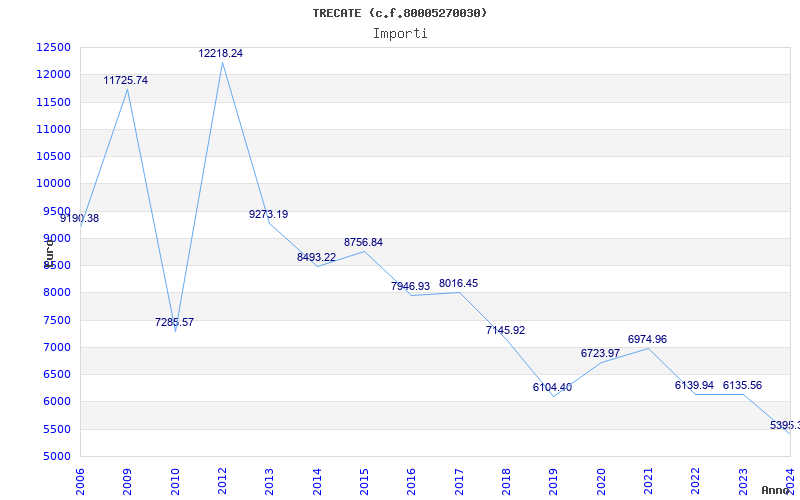Click the Anno axis label

point(775,490)
